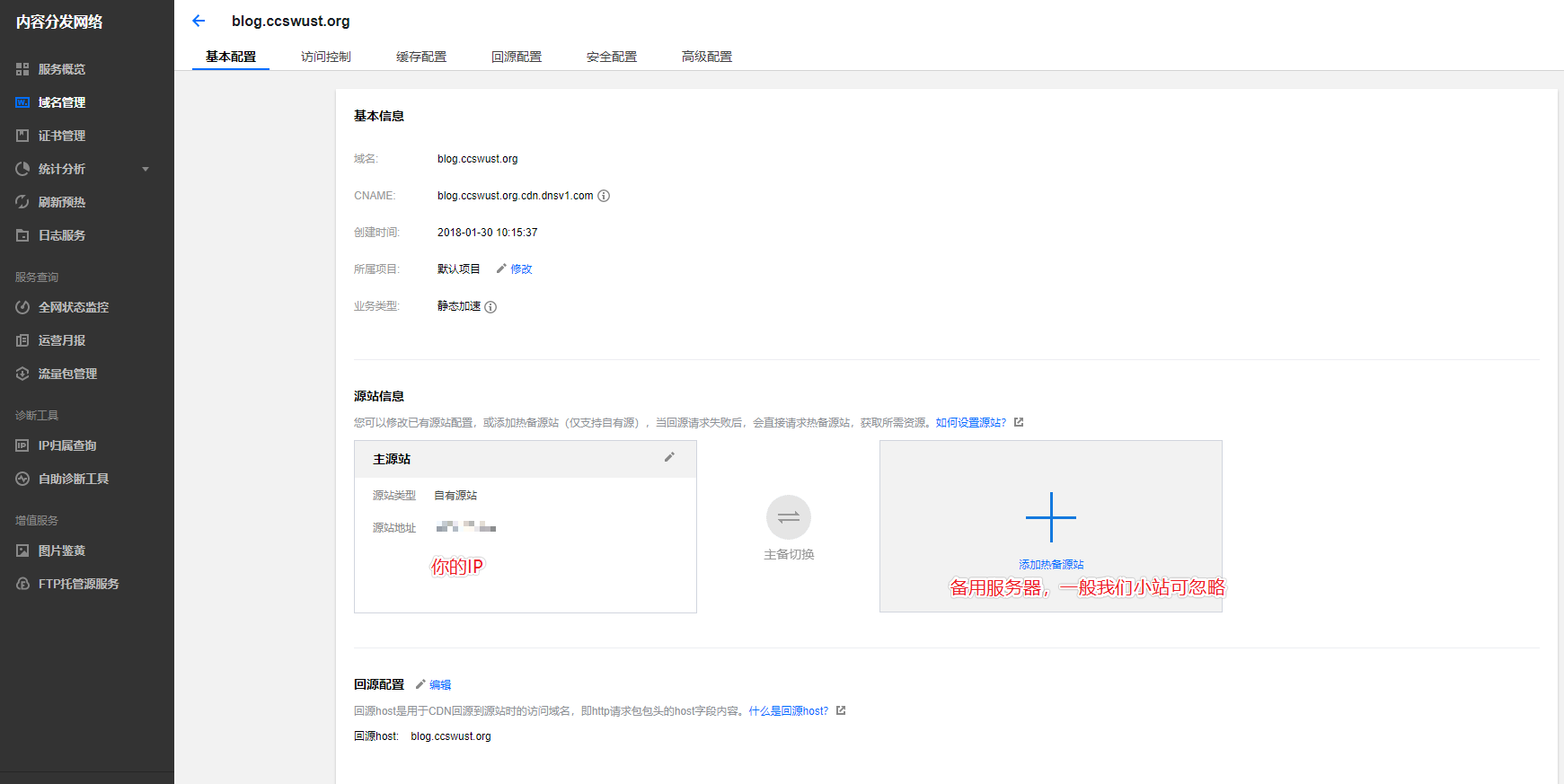1564x784 pixels.
Task: Click the 流量包管理 icon
Action: 22,374
